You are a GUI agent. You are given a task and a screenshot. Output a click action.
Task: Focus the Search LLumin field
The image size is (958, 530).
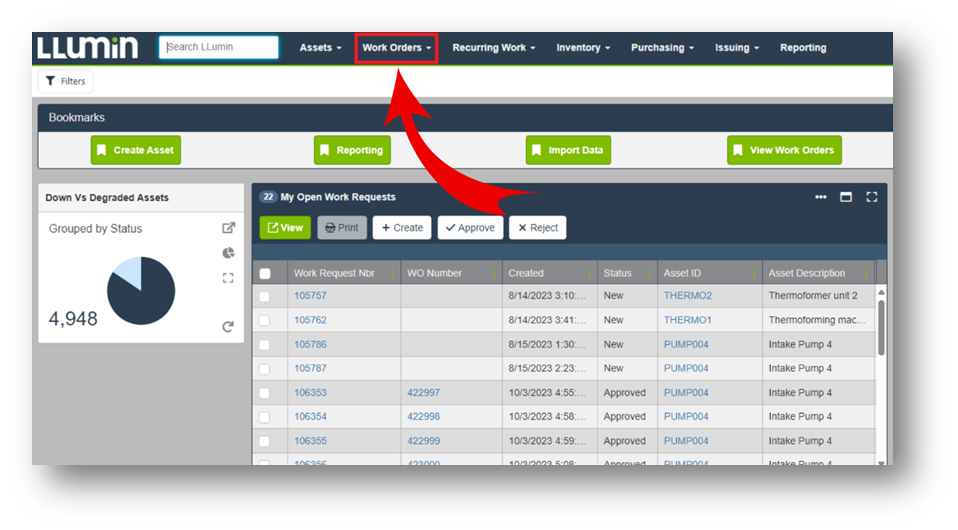pyautogui.click(x=219, y=47)
